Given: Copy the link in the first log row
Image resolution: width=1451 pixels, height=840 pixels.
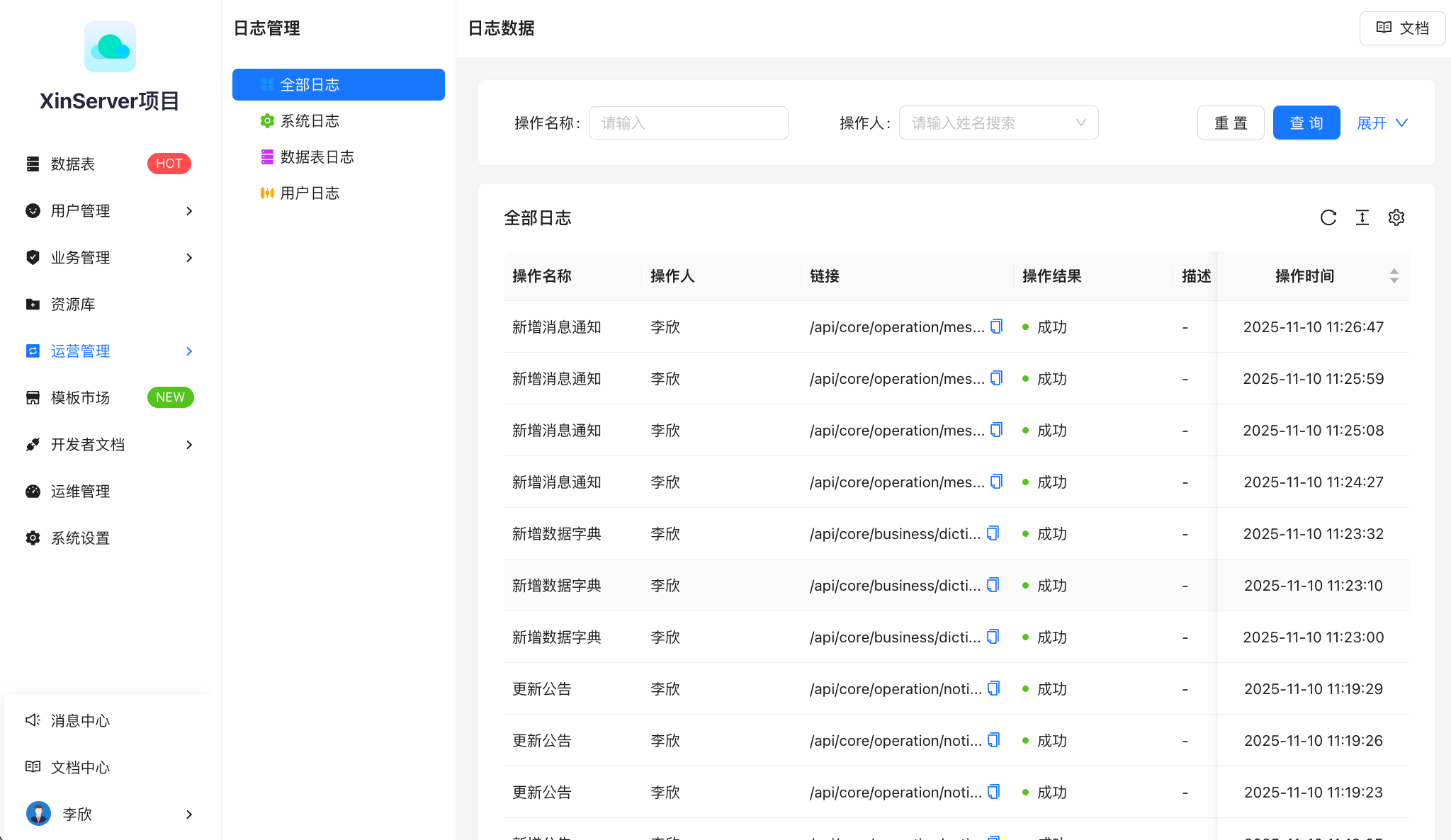Looking at the screenshot, I should pyautogui.click(x=997, y=327).
